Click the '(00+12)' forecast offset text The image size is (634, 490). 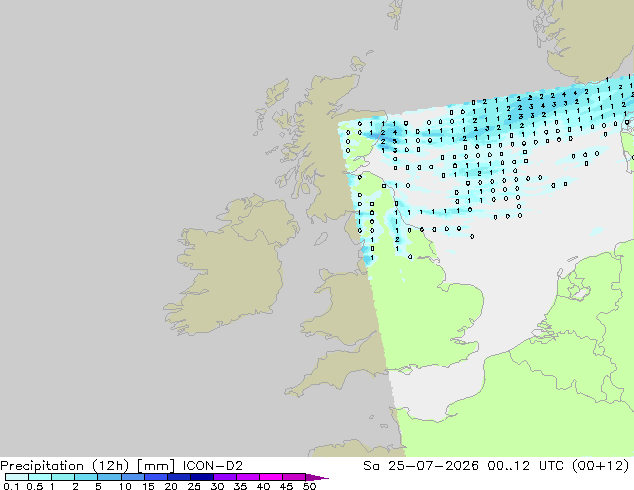(x=601, y=466)
